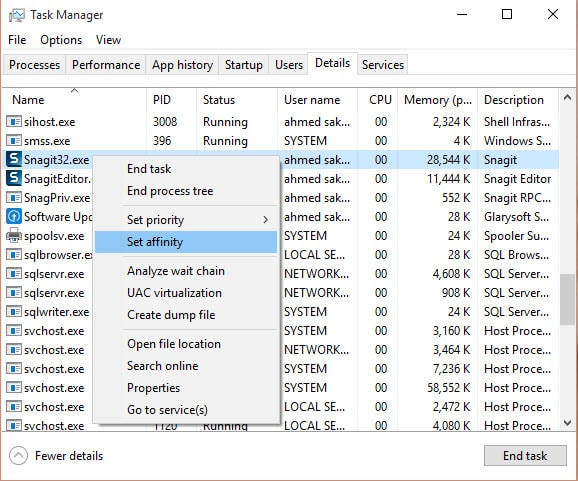Click the smss.exe process icon
578x481 pixels.
(x=14, y=140)
